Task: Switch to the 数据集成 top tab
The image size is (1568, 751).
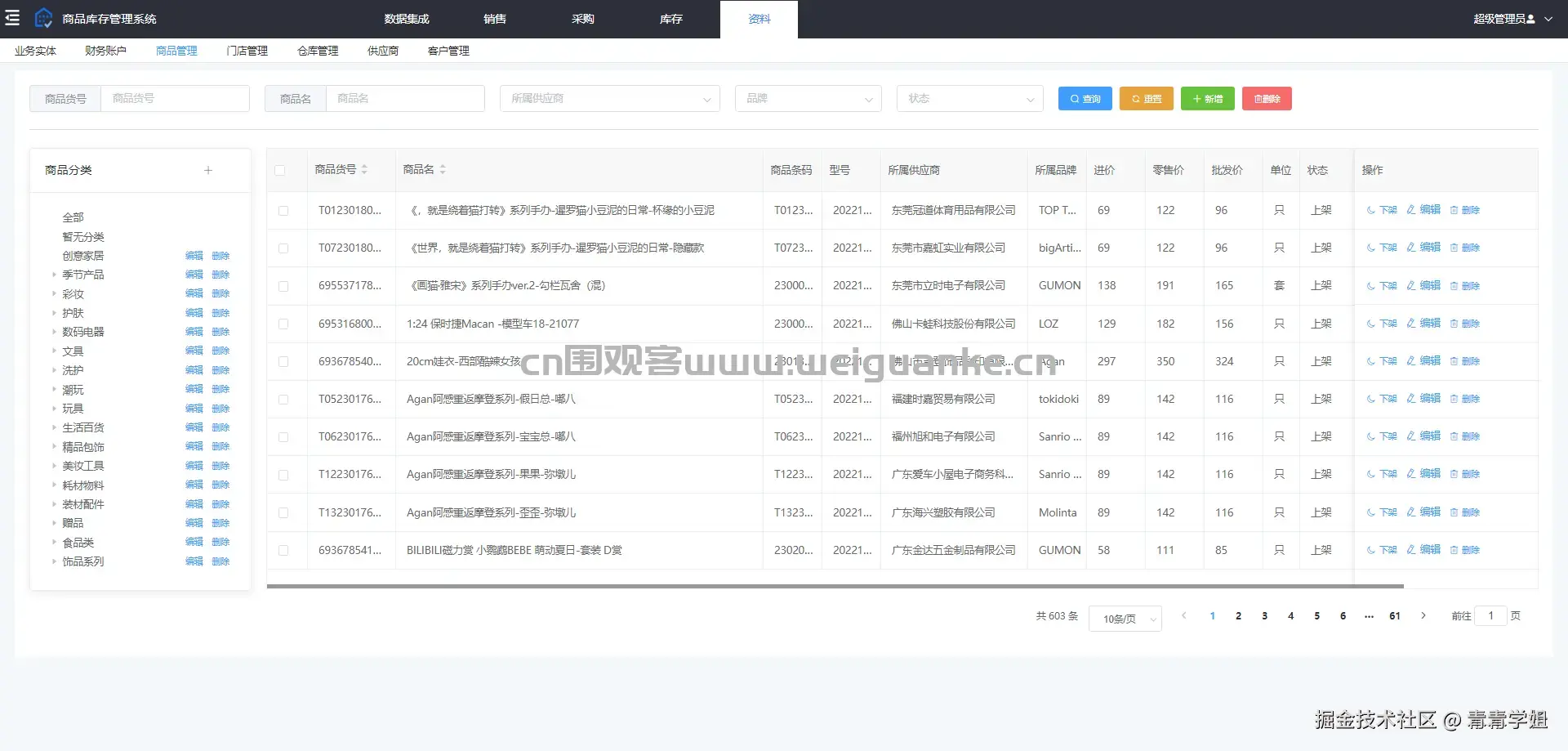Action: coord(407,19)
